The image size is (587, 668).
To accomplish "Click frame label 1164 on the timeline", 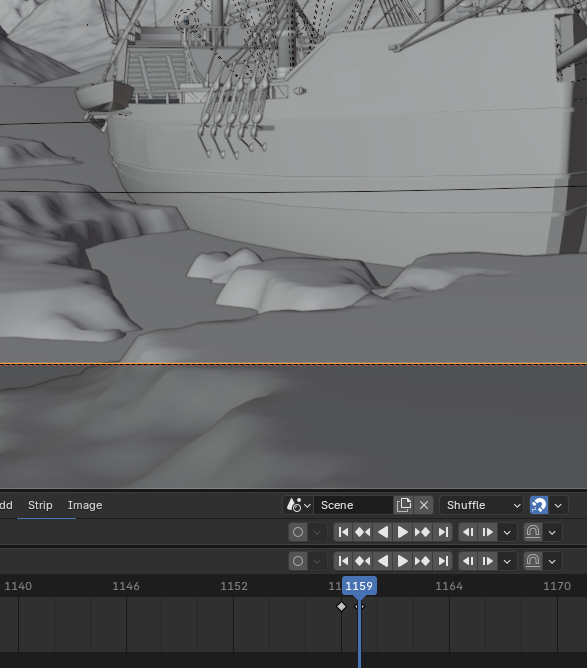I will (x=449, y=586).
